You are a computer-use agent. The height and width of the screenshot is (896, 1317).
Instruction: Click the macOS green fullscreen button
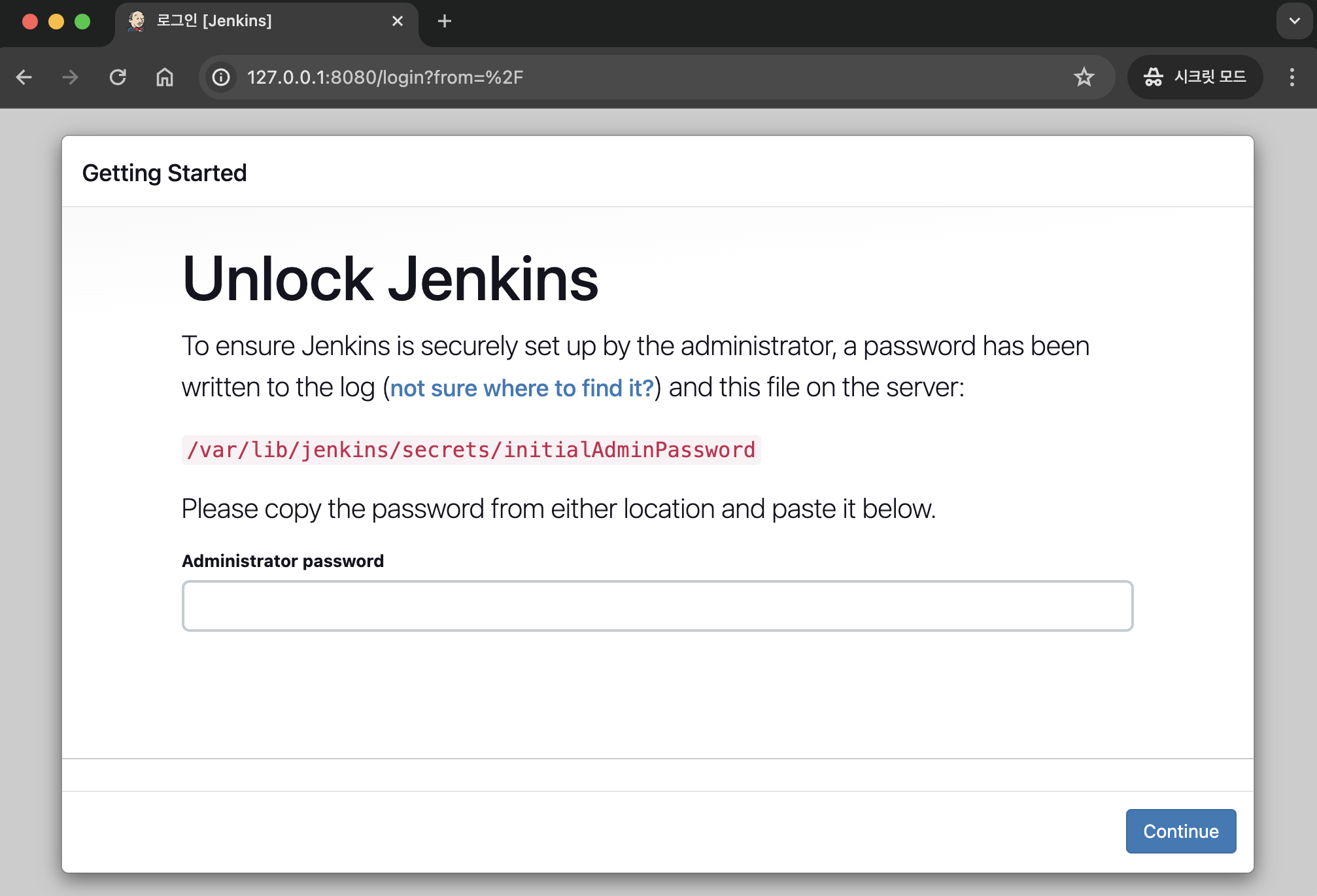coord(82,22)
